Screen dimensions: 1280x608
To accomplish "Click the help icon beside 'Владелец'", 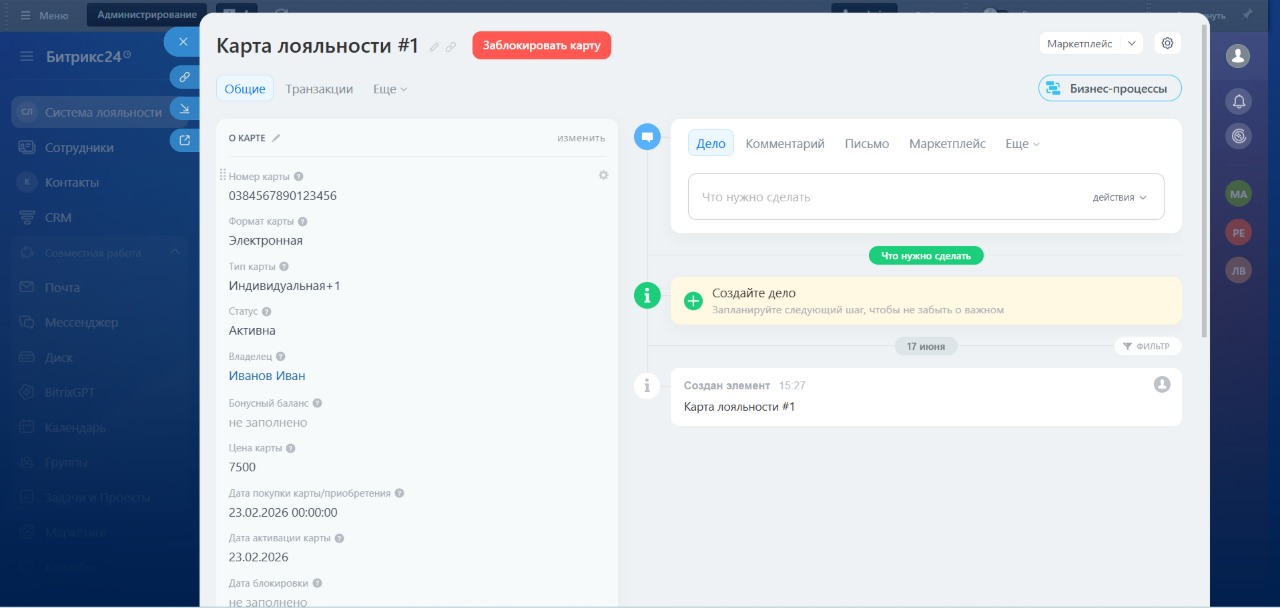I will (x=281, y=357).
